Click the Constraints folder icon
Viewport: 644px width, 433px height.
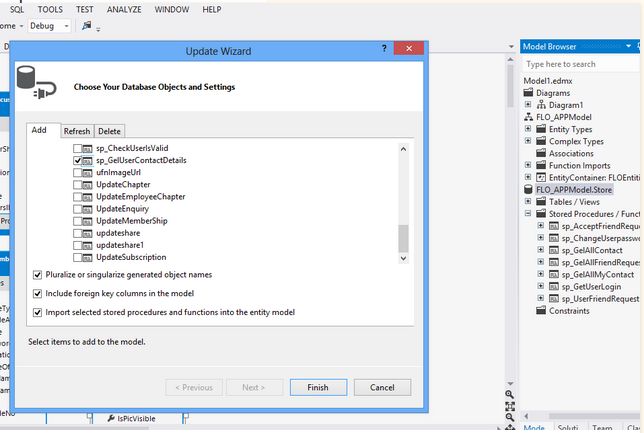(x=541, y=311)
